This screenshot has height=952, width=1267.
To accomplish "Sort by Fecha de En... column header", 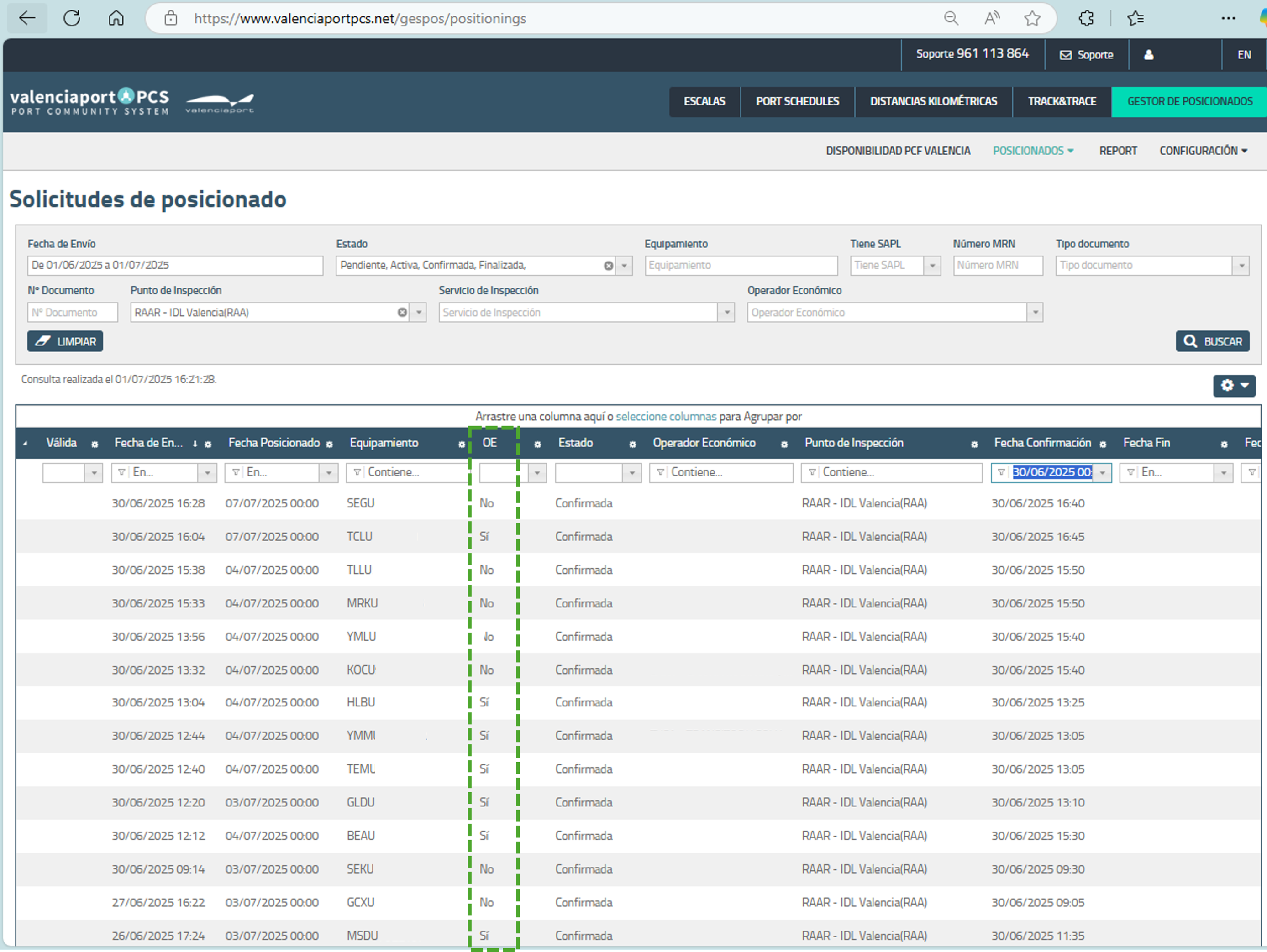I will (148, 443).
